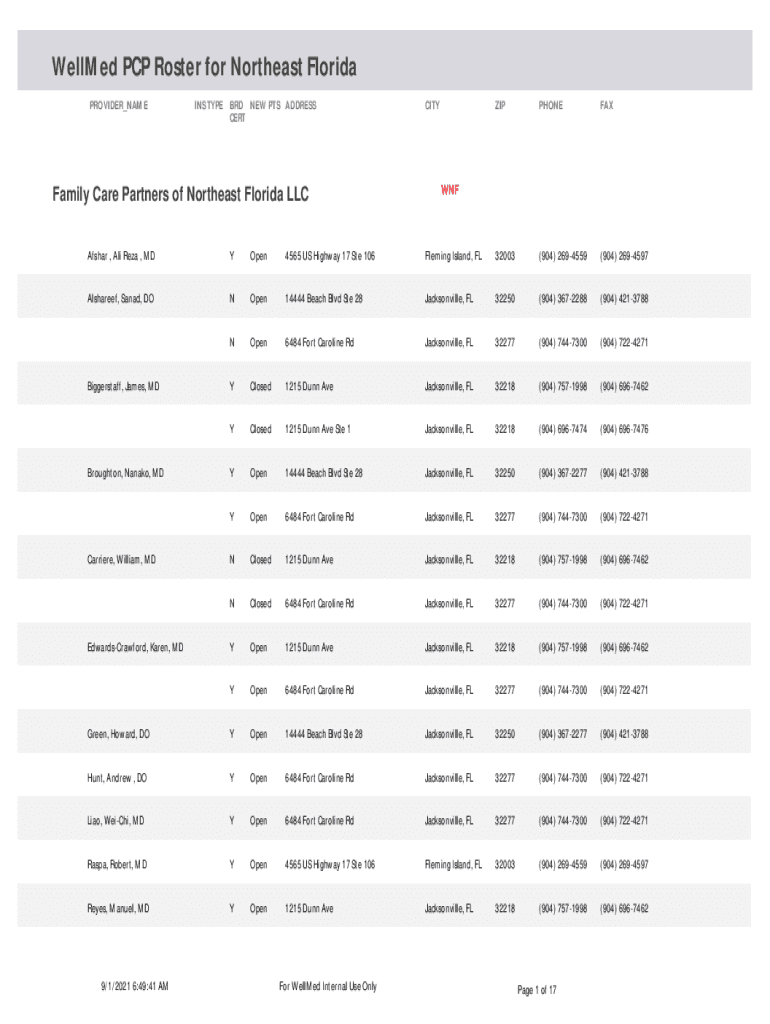Click provider Afshar, Ali Reza, MD
This screenshot has height=1024, width=770.
click(x=120, y=256)
